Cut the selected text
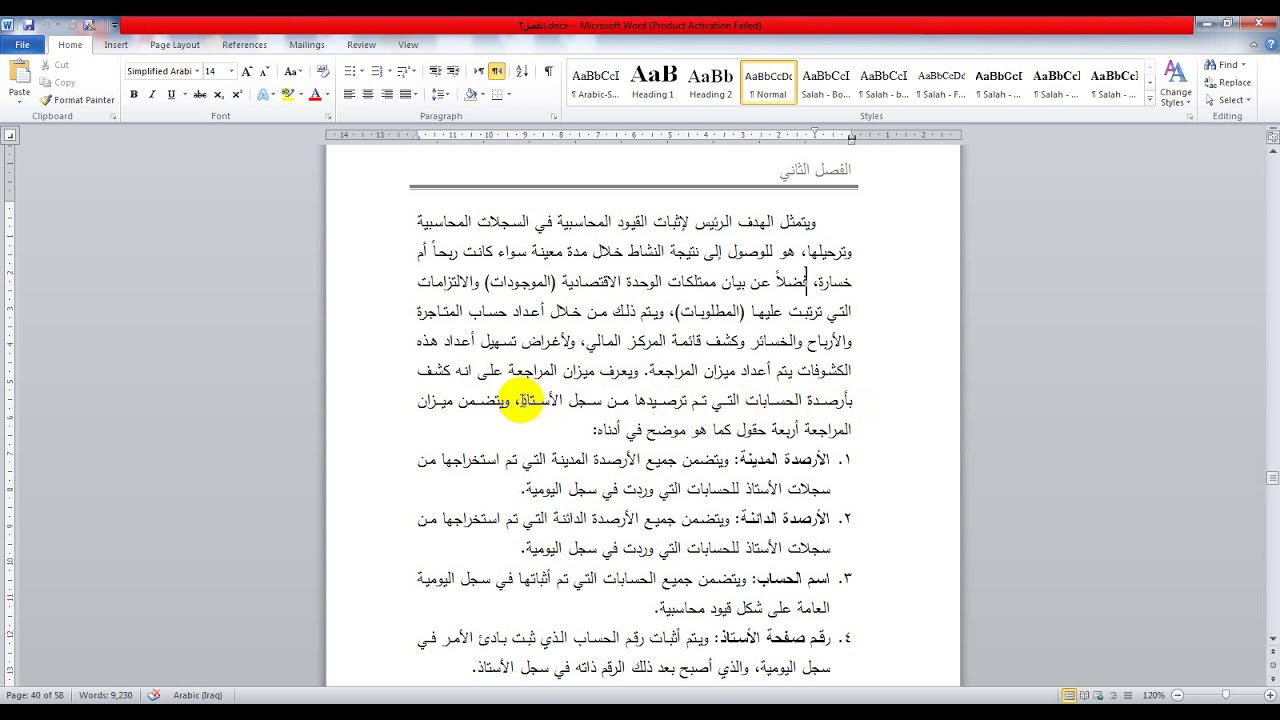 pos(54,65)
